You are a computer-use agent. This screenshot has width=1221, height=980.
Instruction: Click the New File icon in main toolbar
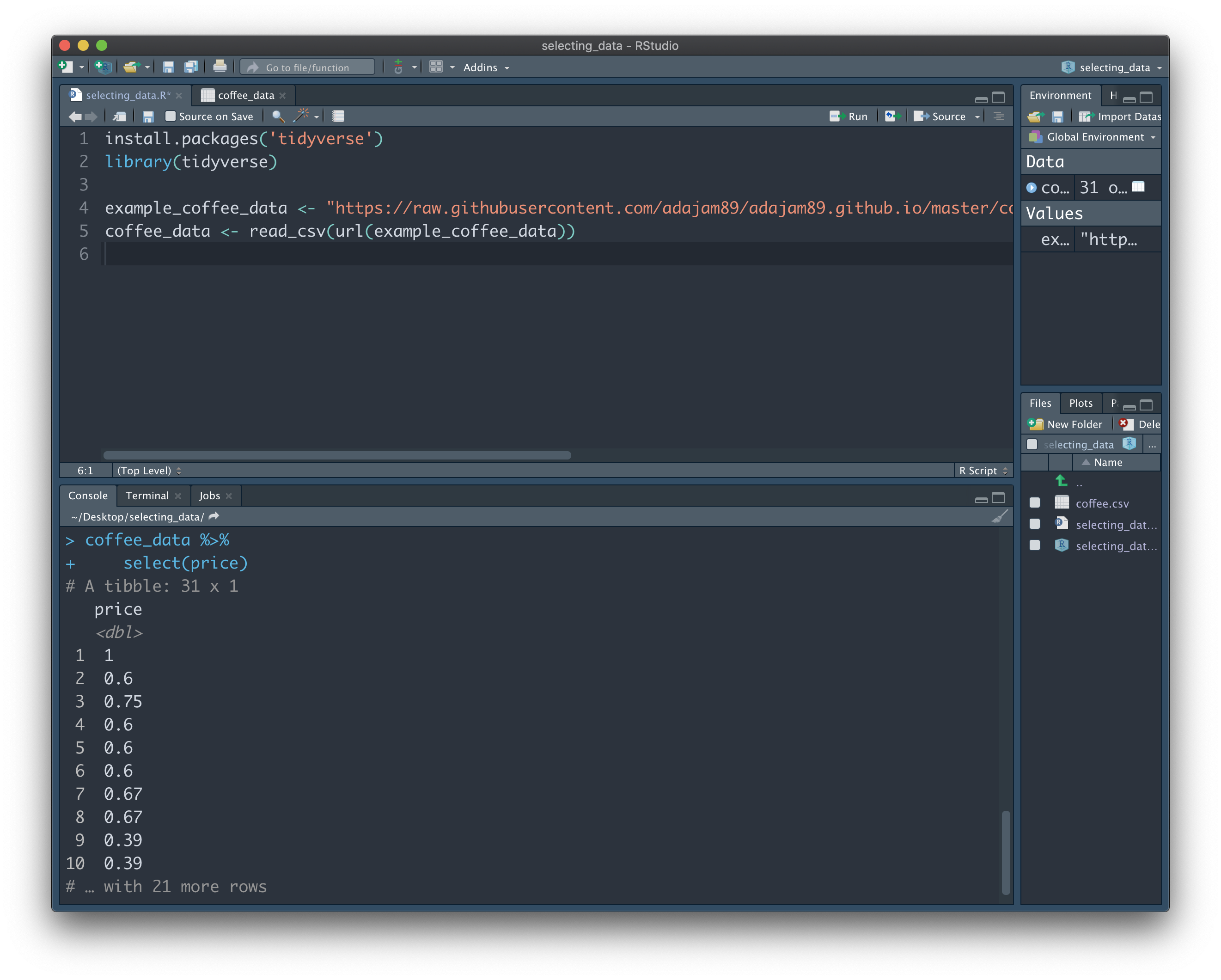[66, 67]
